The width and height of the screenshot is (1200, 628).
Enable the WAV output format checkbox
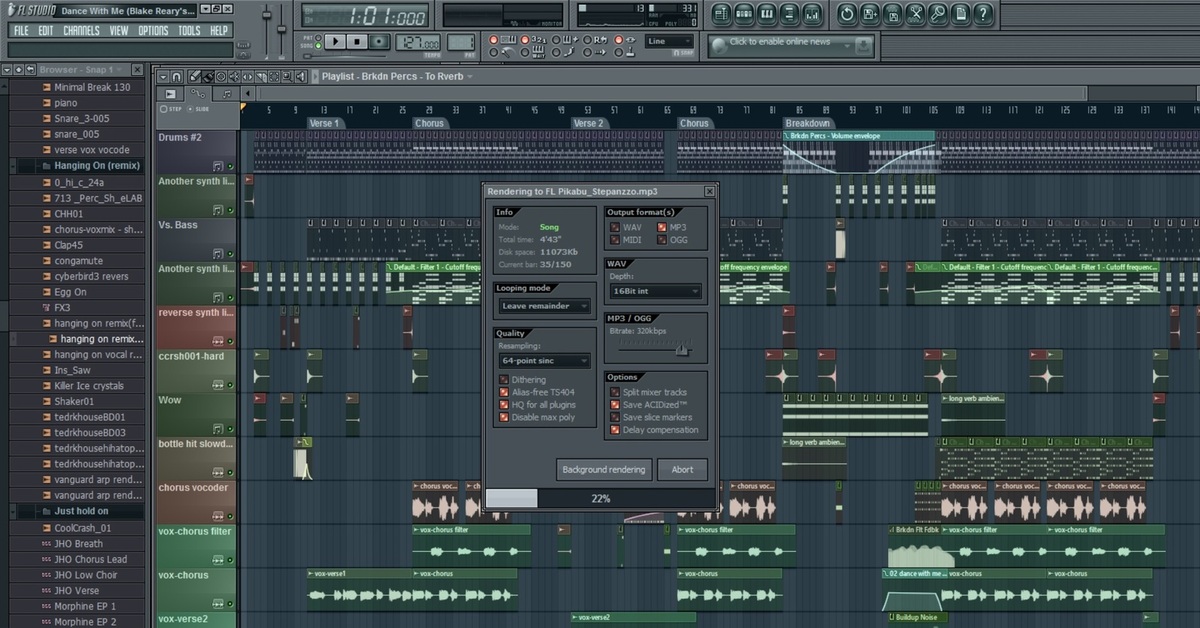(x=615, y=228)
